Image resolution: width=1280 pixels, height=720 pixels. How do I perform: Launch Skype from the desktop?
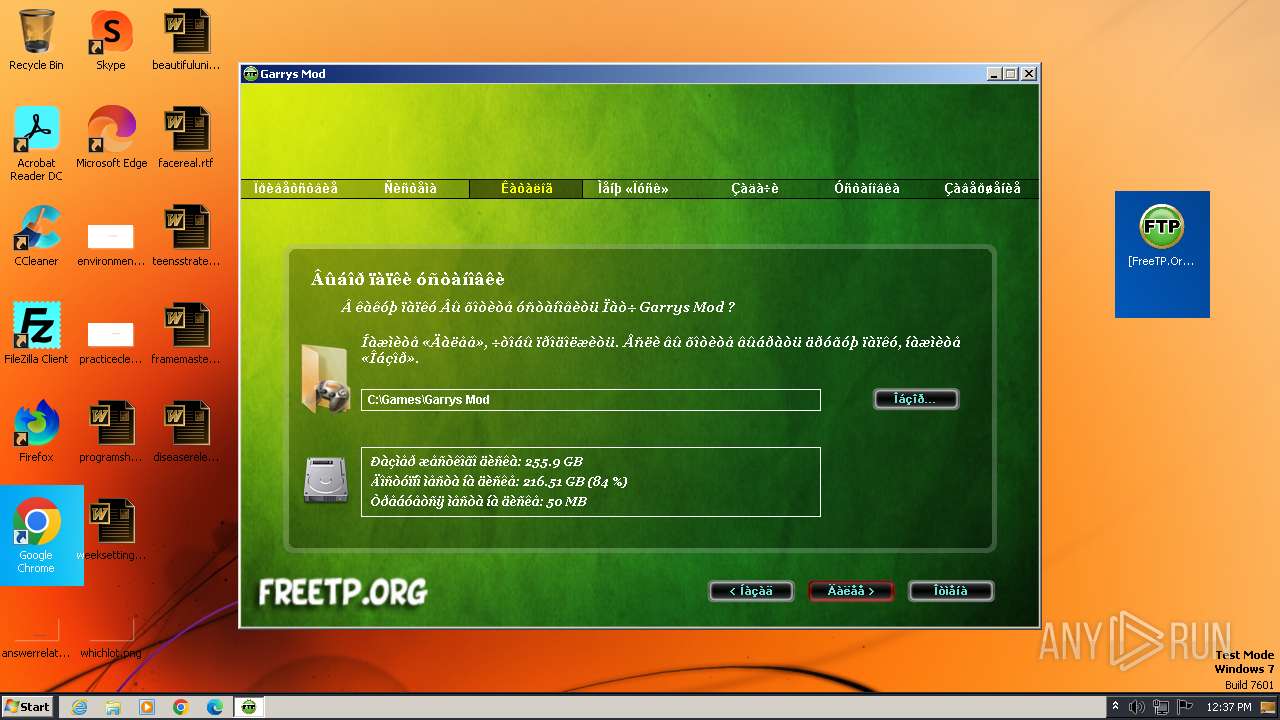(x=111, y=40)
